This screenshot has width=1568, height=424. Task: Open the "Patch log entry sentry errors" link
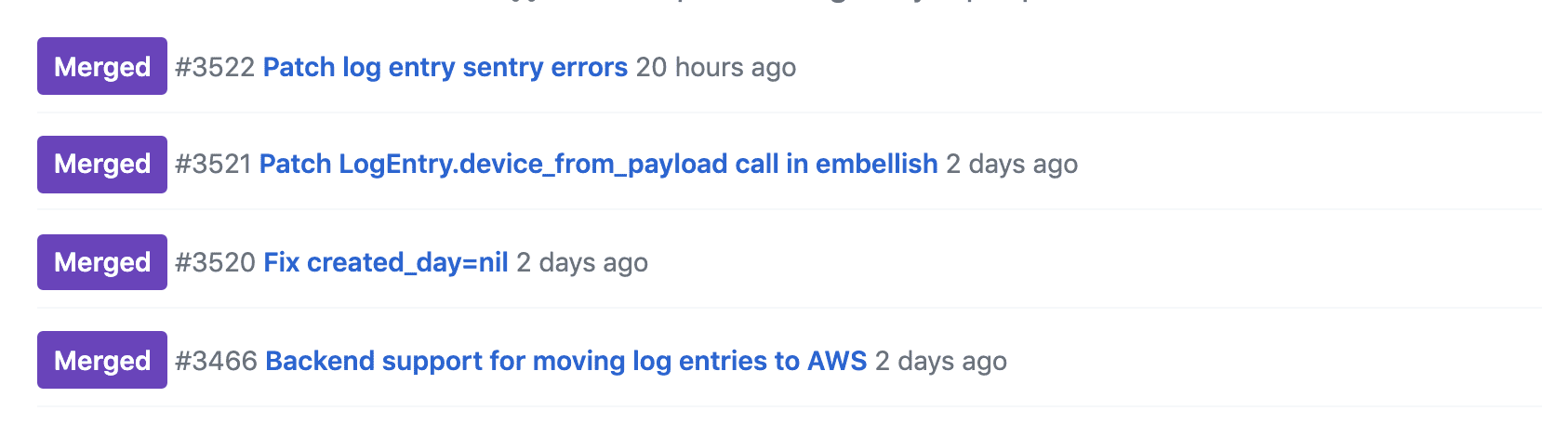[445, 67]
